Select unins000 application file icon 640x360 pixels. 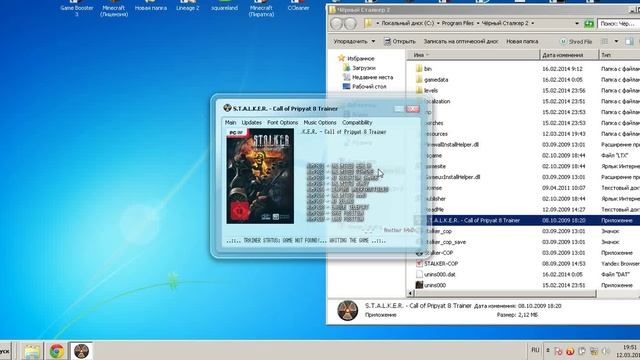tap(419, 285)
